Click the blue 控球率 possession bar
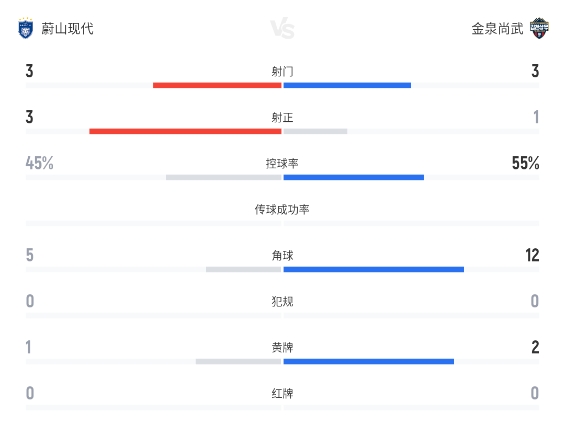 pyautogui.click(x=353, y=177)
